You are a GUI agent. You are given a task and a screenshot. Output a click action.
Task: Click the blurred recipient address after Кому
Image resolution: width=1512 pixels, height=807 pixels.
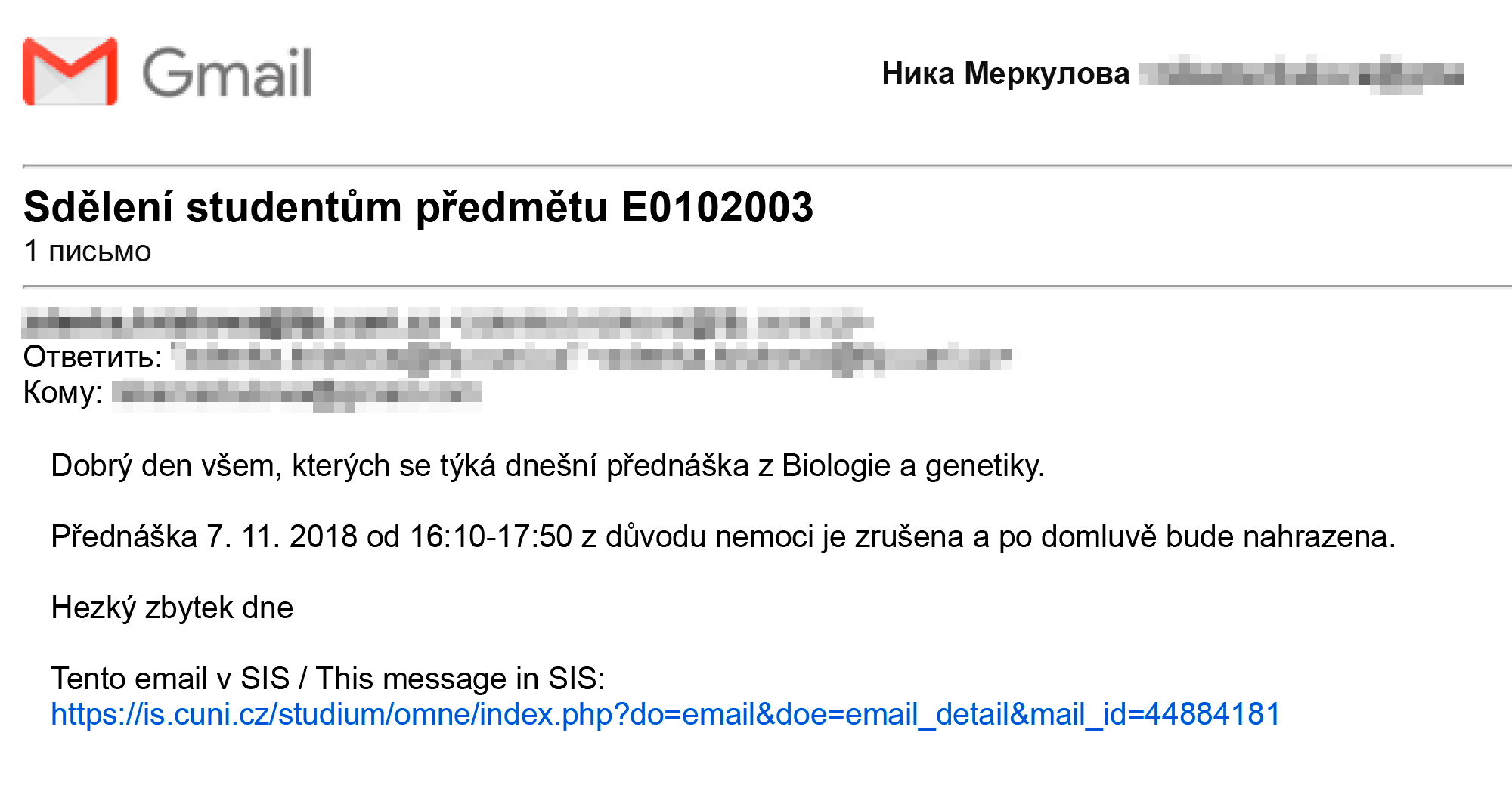tap(297, 394)
